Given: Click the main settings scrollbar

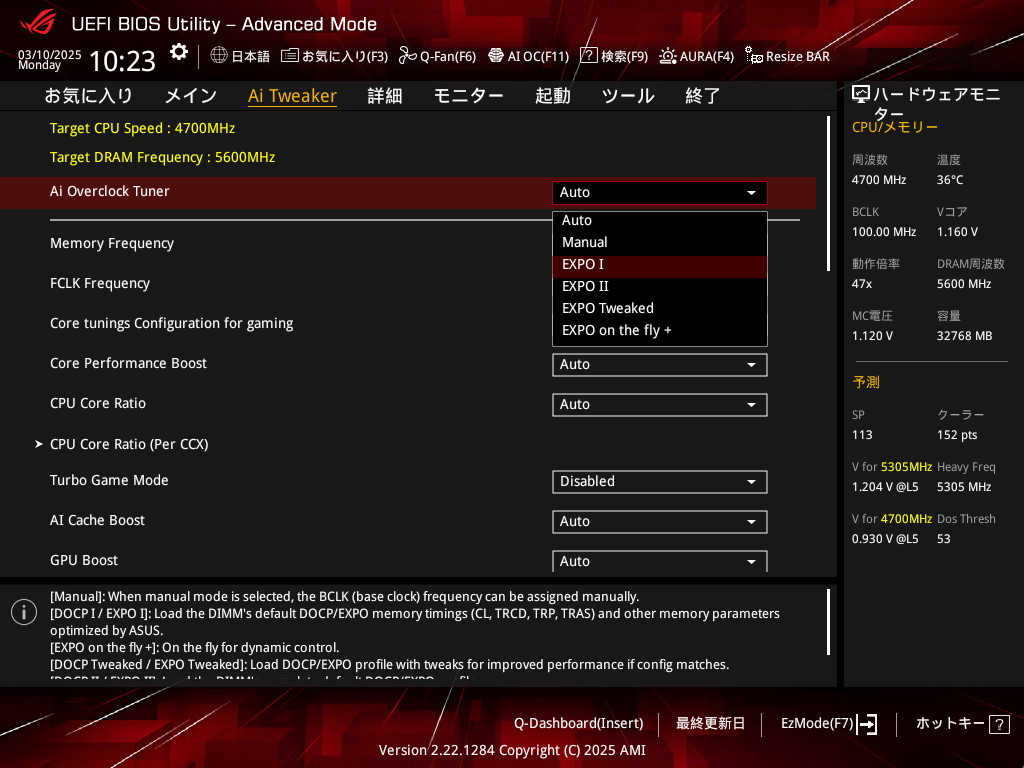Looking at the screenshot, I should (828, 193).
